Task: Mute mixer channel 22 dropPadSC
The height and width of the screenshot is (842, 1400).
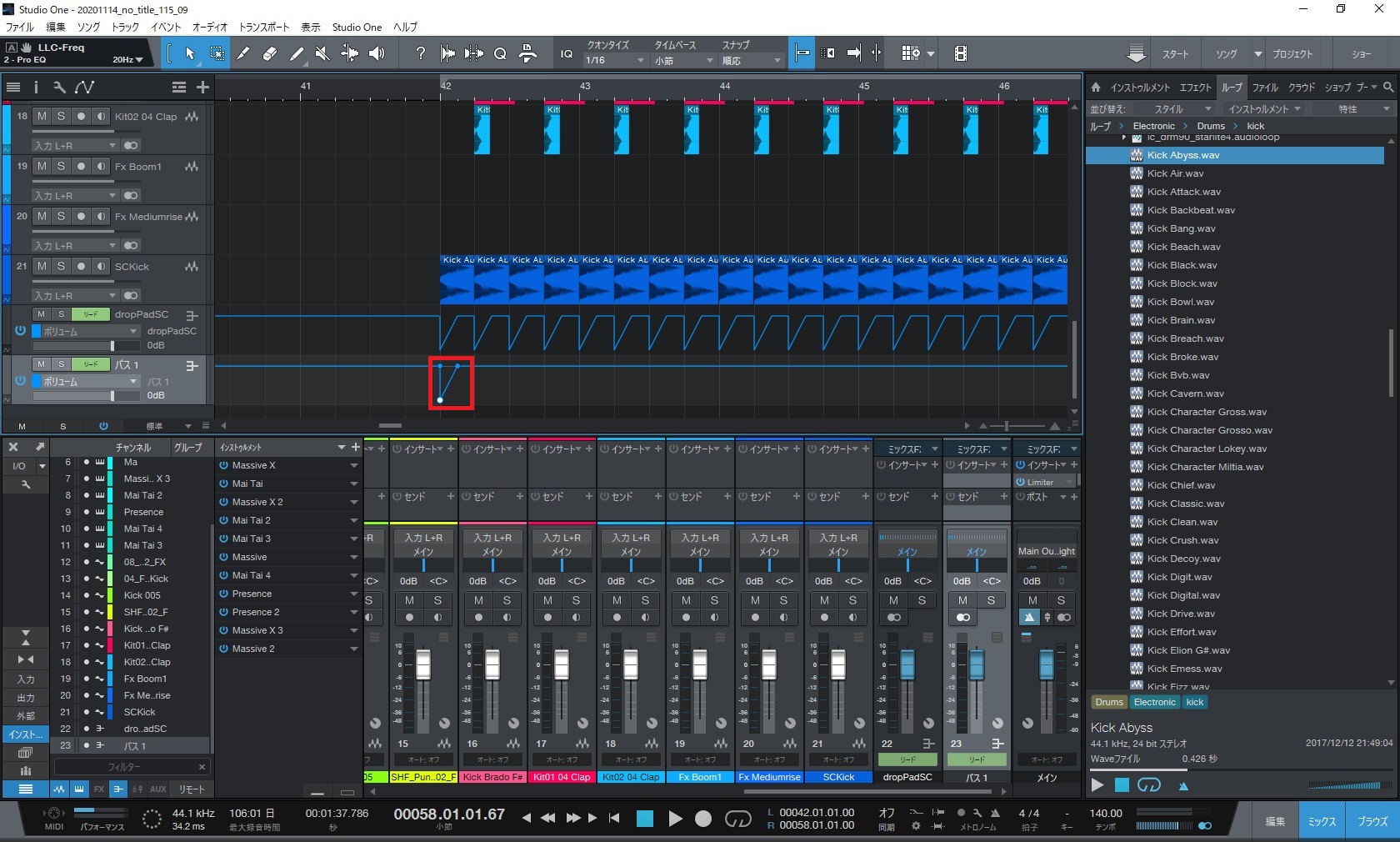Action: (894, 600)
